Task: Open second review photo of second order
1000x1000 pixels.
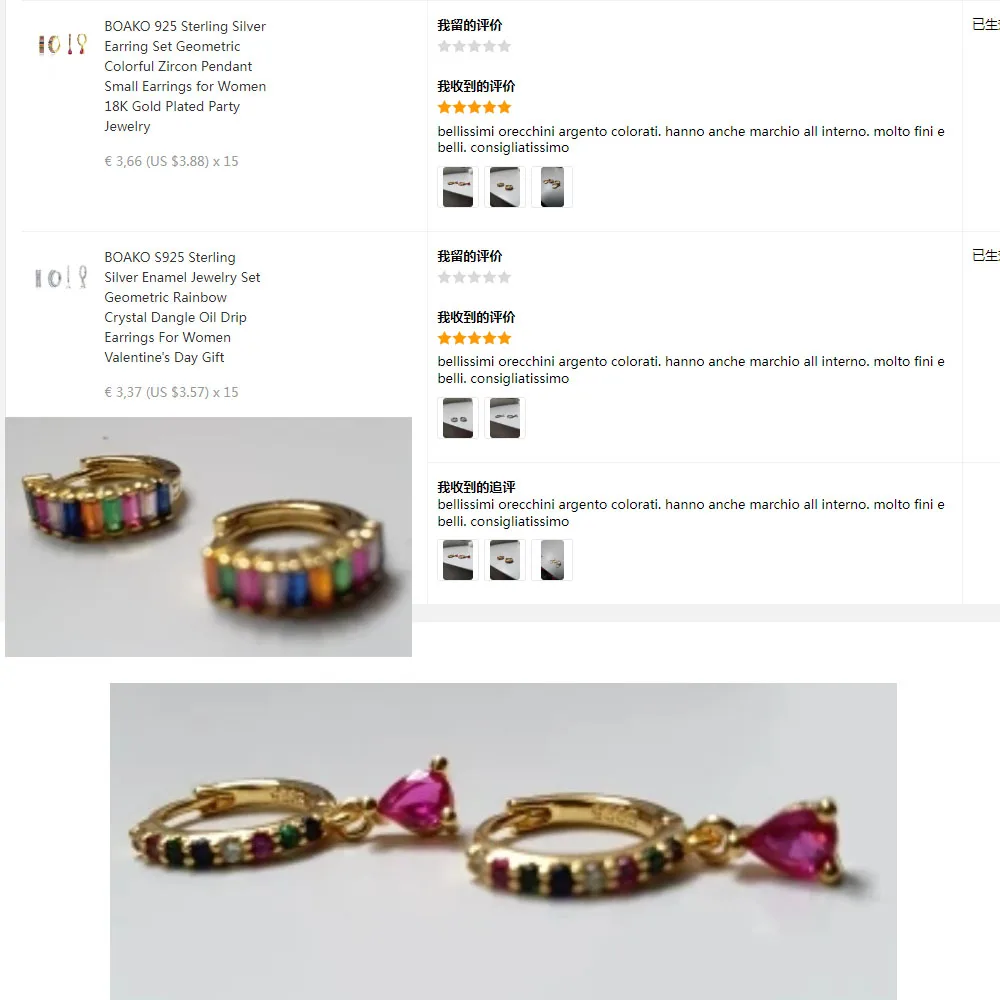Action: [504, 418]
